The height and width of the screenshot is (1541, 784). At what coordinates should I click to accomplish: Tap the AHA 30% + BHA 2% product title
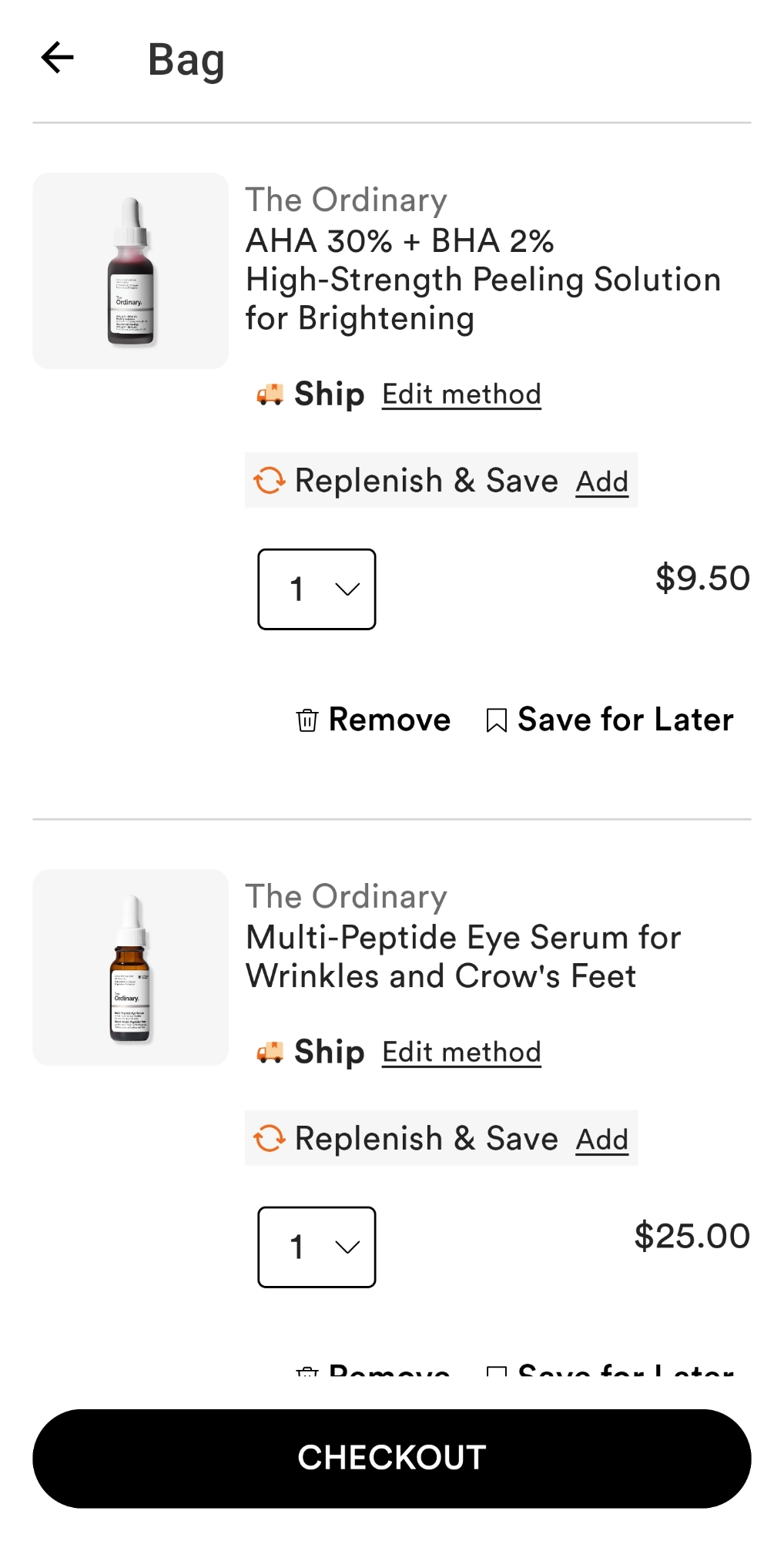[483, 280]
